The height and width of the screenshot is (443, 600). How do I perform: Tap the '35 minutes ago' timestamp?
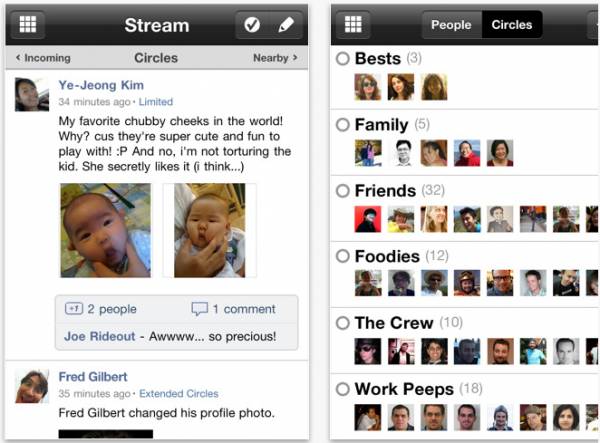point(95,394)
